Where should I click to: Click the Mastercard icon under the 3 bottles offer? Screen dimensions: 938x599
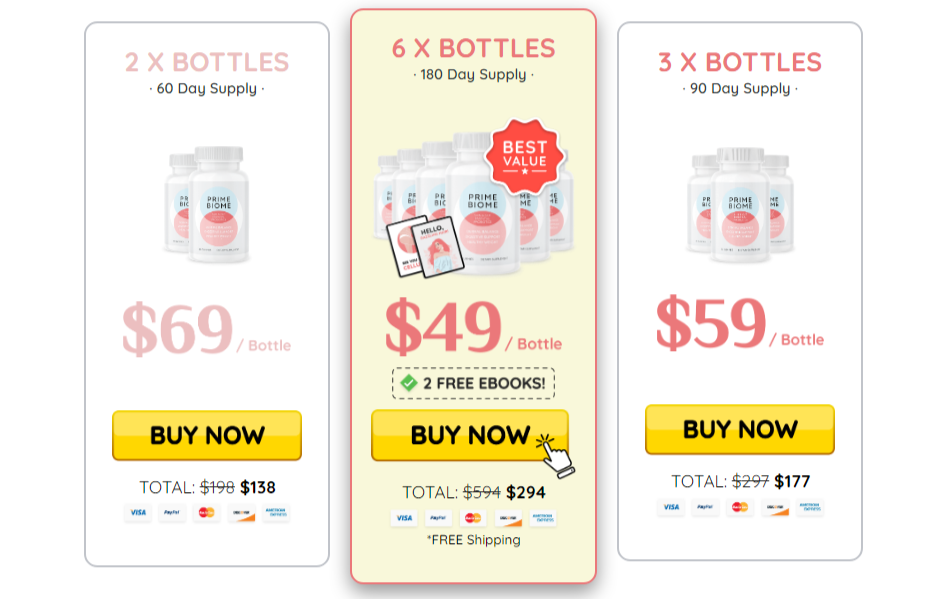tap(739, 507)
